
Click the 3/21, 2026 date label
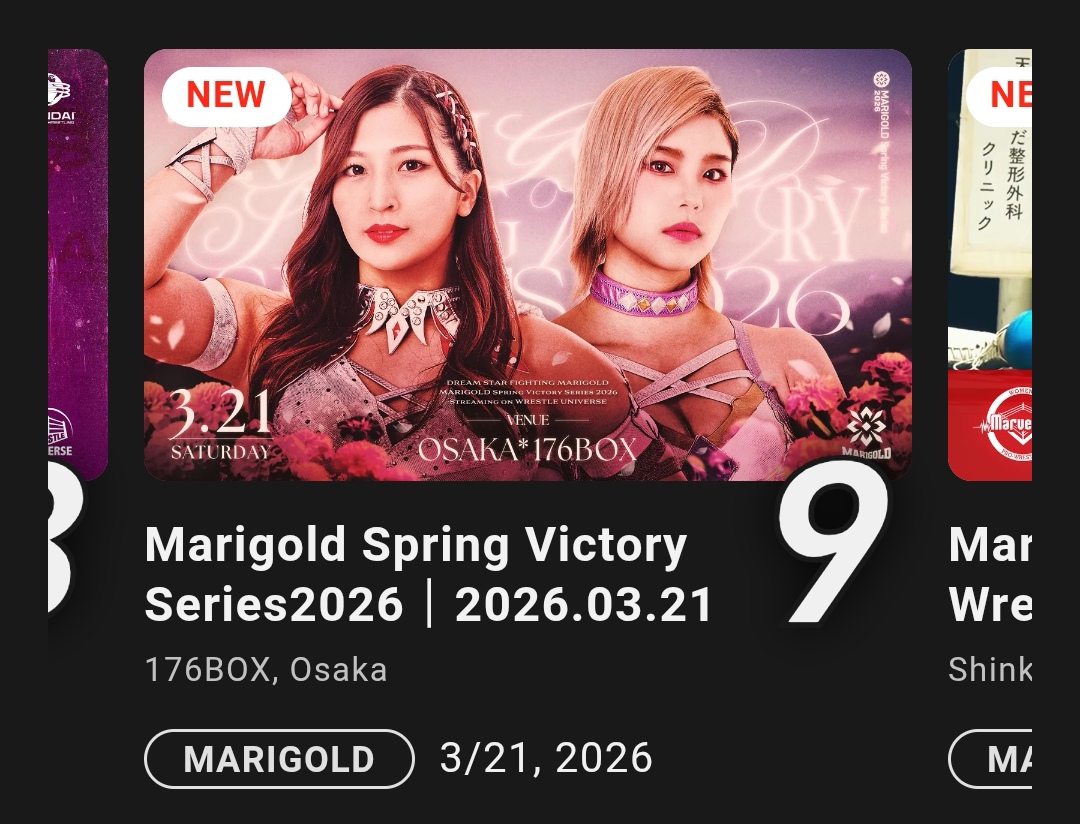(x=546, y=758)
